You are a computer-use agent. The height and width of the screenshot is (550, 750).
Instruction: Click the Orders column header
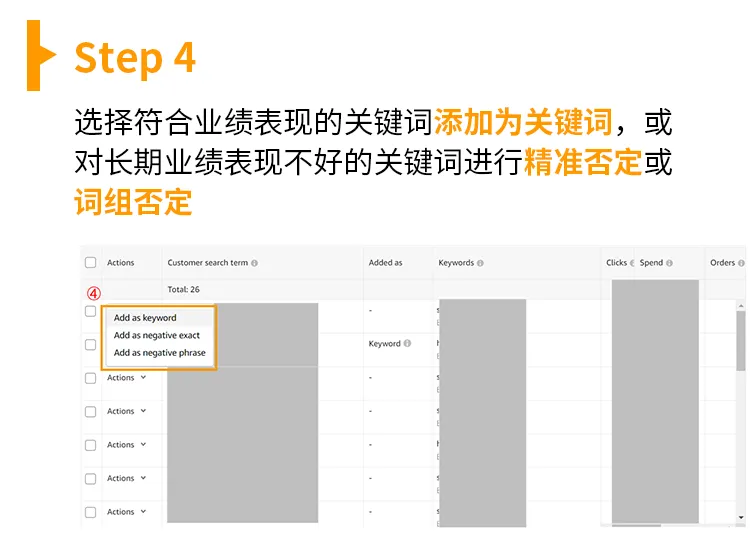(x=722, y=263)
